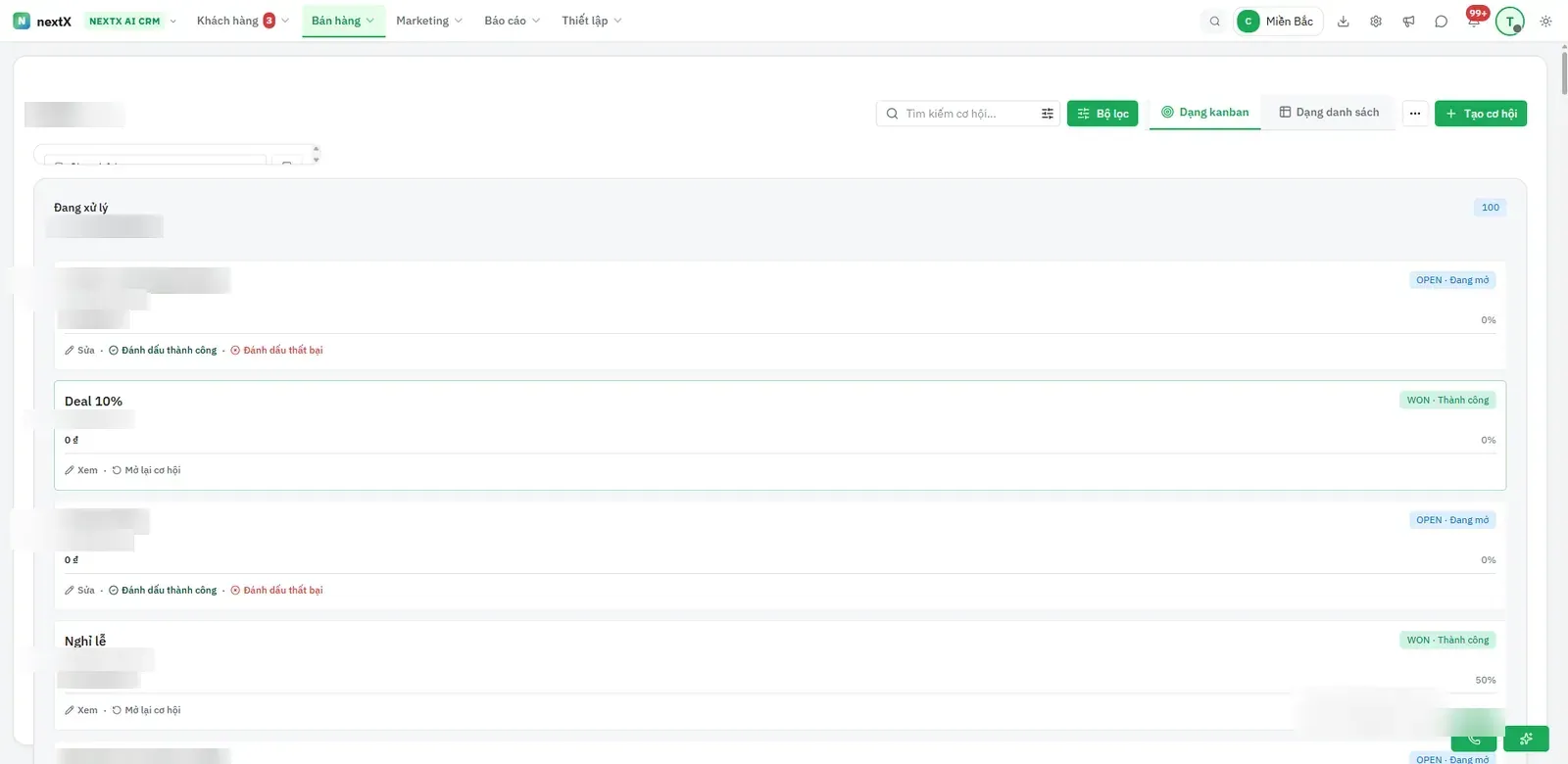The height and width of the screenshot is (764, 1568).
Task: Show notifications with the 99+ bell
Action: pyautogui.click(x=1475, y=19)
